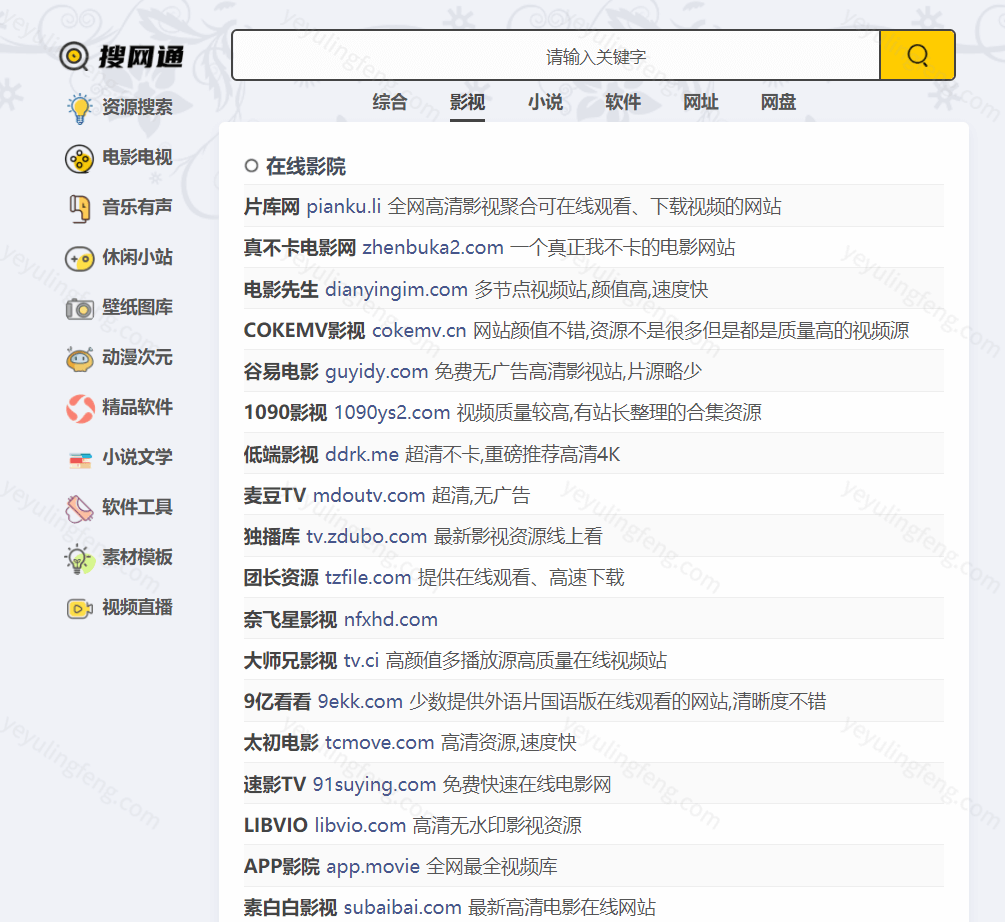The image size is (1005, 922).
Task: Click the yellow search magnifier button
Action: pyautogui.click(x=917, y=55)
